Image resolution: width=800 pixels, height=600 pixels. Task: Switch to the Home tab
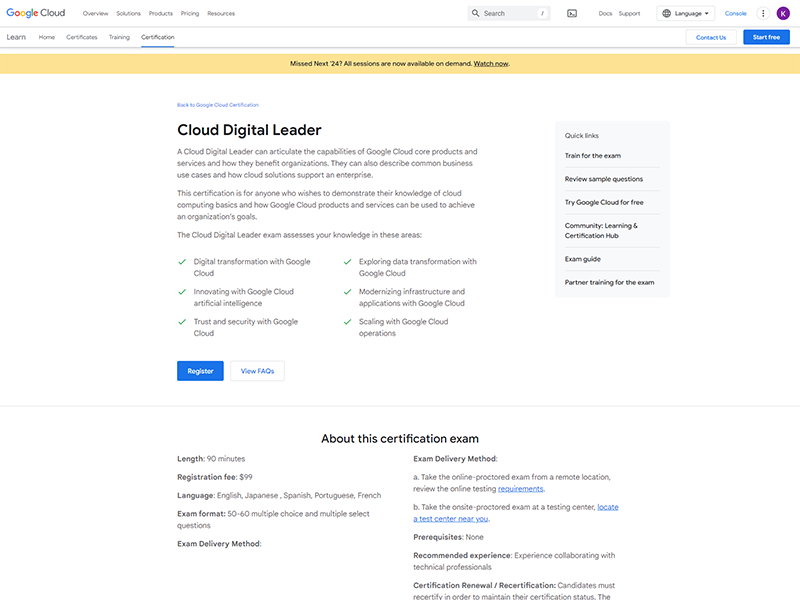click(47, 37)
